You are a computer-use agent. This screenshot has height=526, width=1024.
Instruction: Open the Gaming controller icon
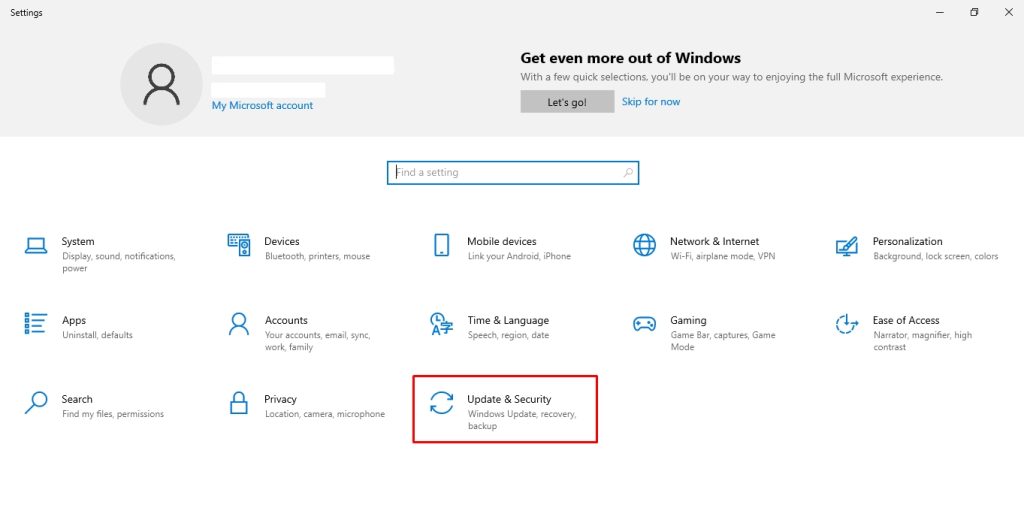pyautogui.click(x=645, y=324)
